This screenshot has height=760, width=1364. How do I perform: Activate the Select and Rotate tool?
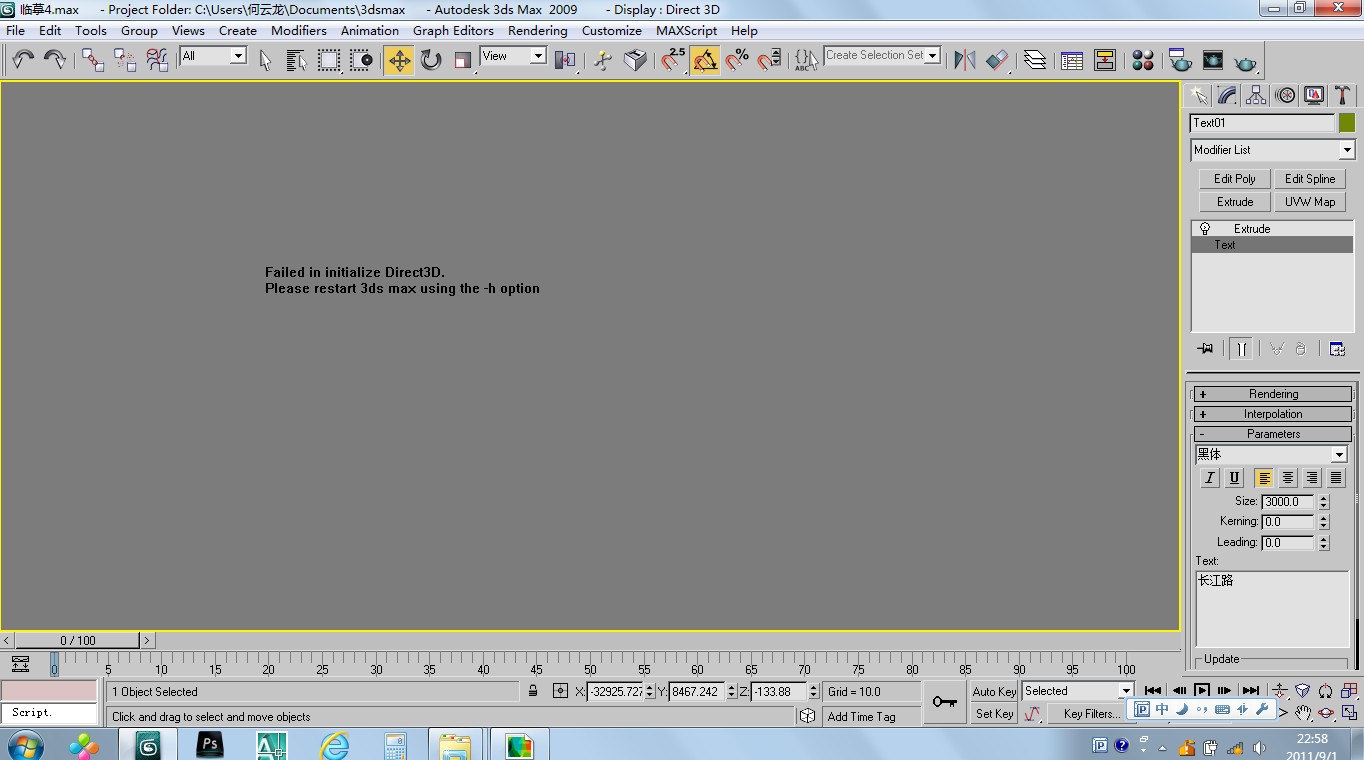[x=431, y=60]
